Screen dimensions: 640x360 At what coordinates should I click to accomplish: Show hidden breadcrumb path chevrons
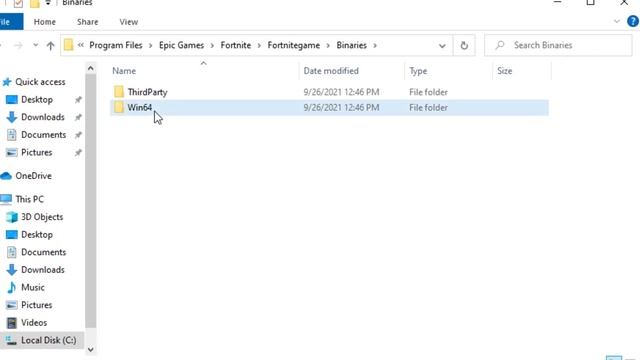[x=80, y=45]
